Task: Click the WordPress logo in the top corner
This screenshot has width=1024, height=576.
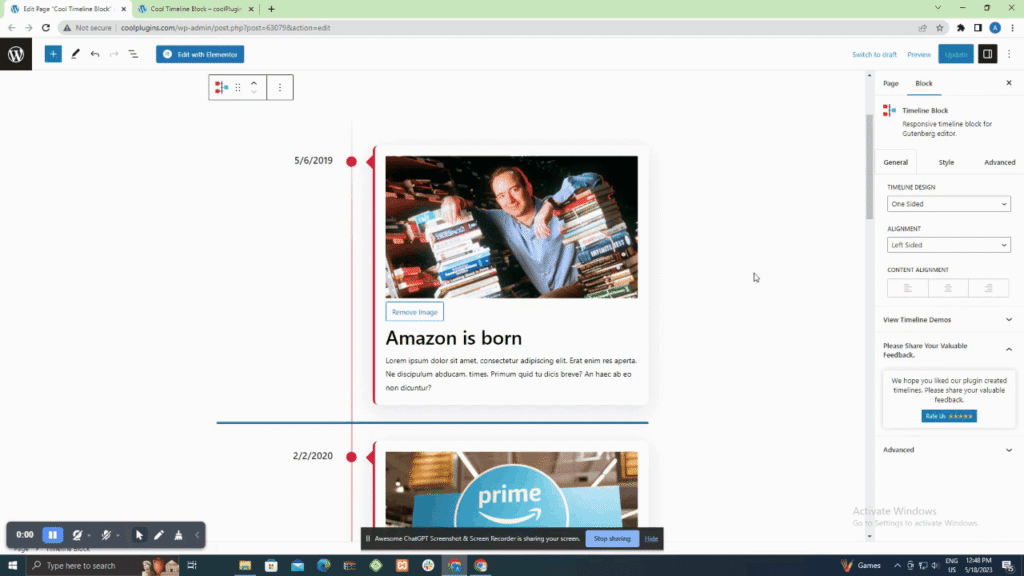Action: point(16,55)
